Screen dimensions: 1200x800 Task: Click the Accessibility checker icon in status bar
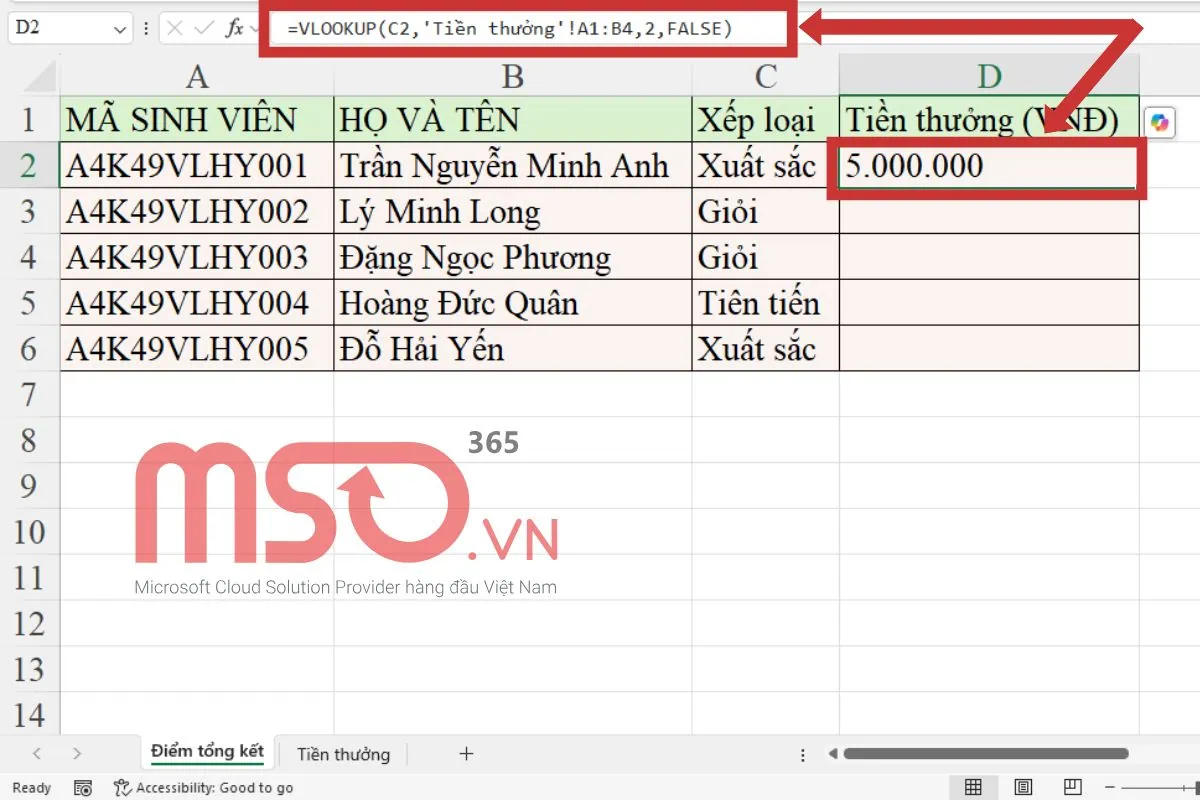121,787
